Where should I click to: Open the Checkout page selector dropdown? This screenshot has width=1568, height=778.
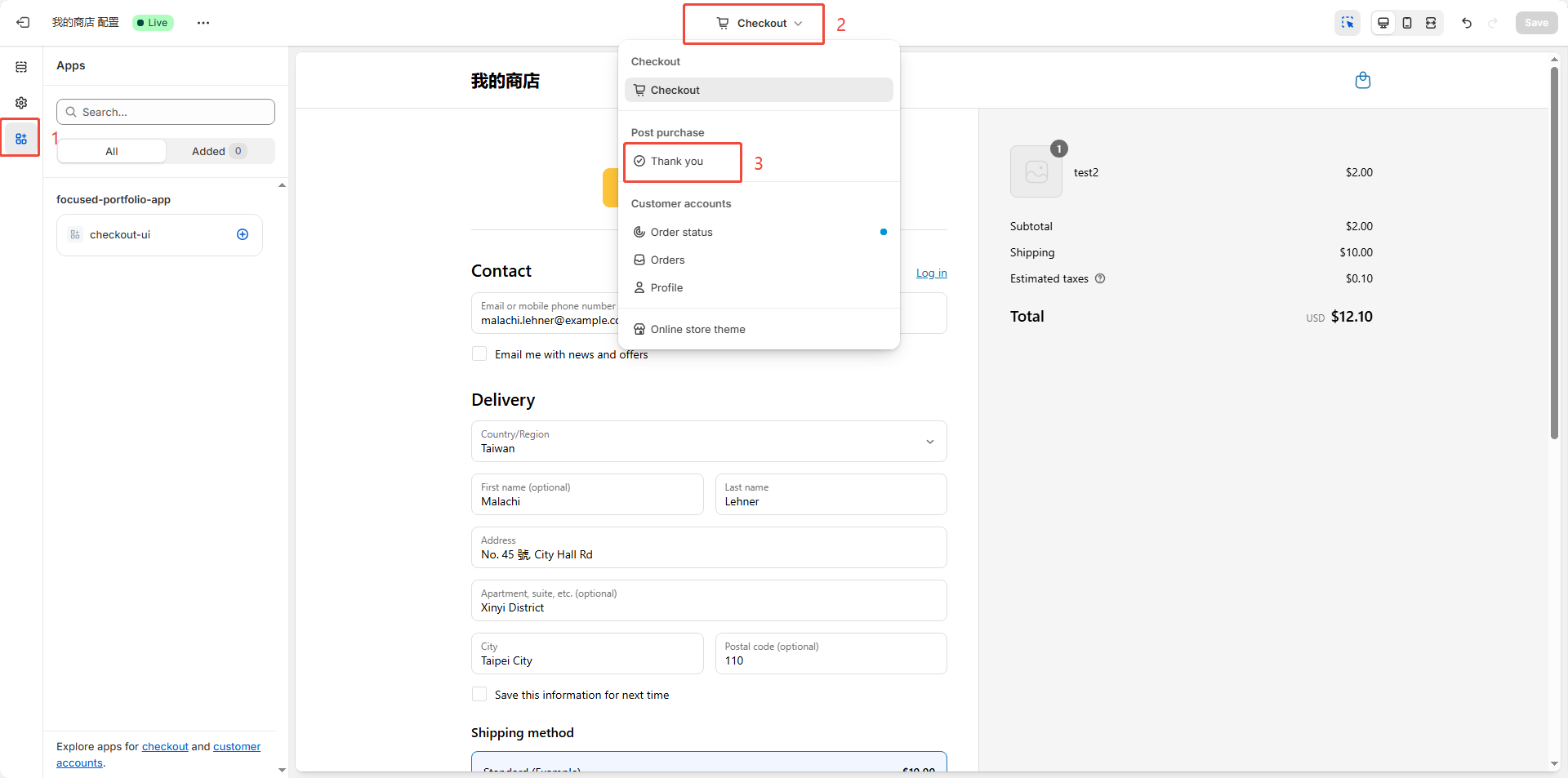pyautogui.click(x=759, y=23)
